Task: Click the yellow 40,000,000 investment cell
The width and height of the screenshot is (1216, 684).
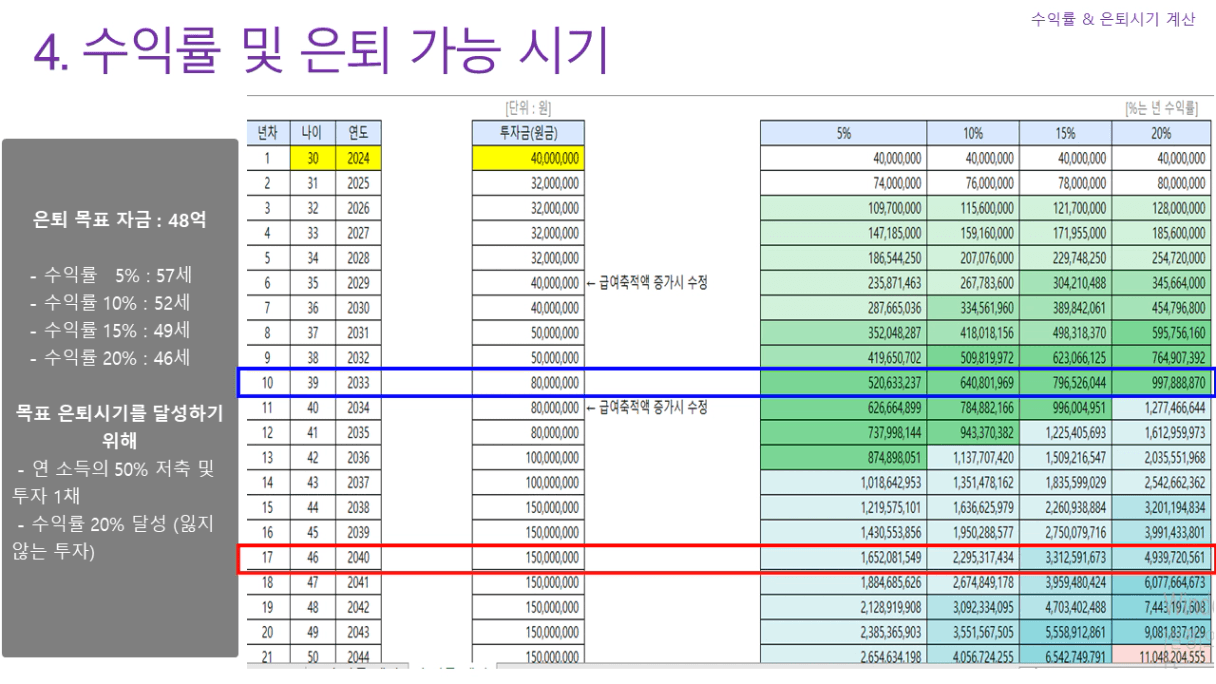Action: click(528, 158)
